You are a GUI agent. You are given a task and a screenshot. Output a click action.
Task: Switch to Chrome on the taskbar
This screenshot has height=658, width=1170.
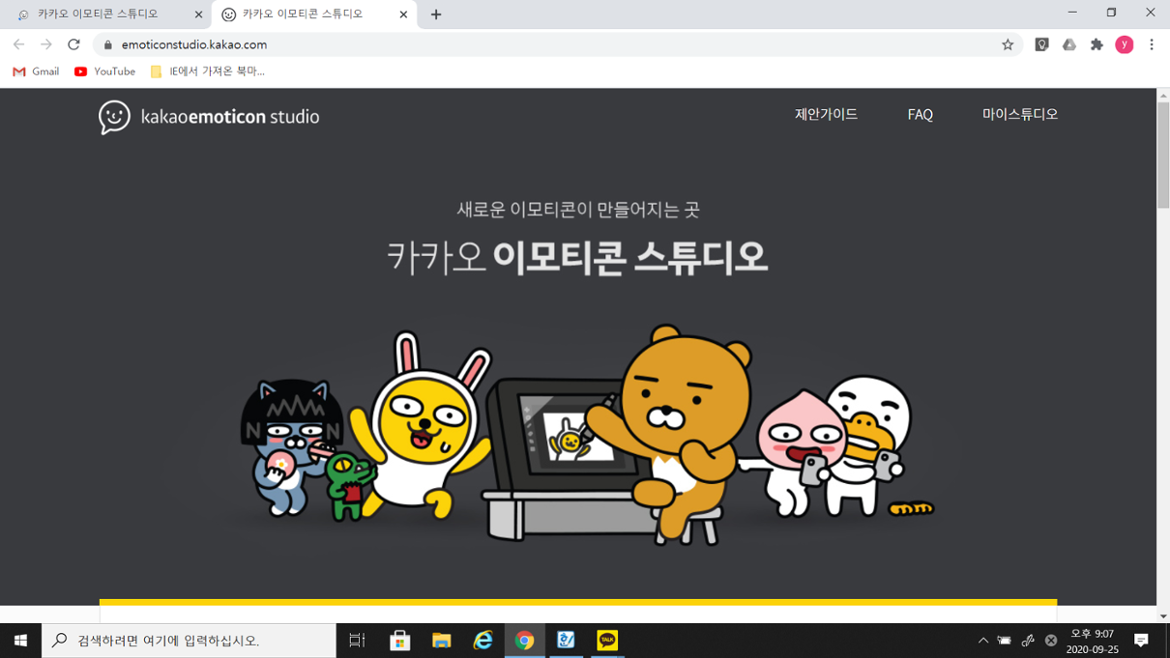[x=525, y=640]
